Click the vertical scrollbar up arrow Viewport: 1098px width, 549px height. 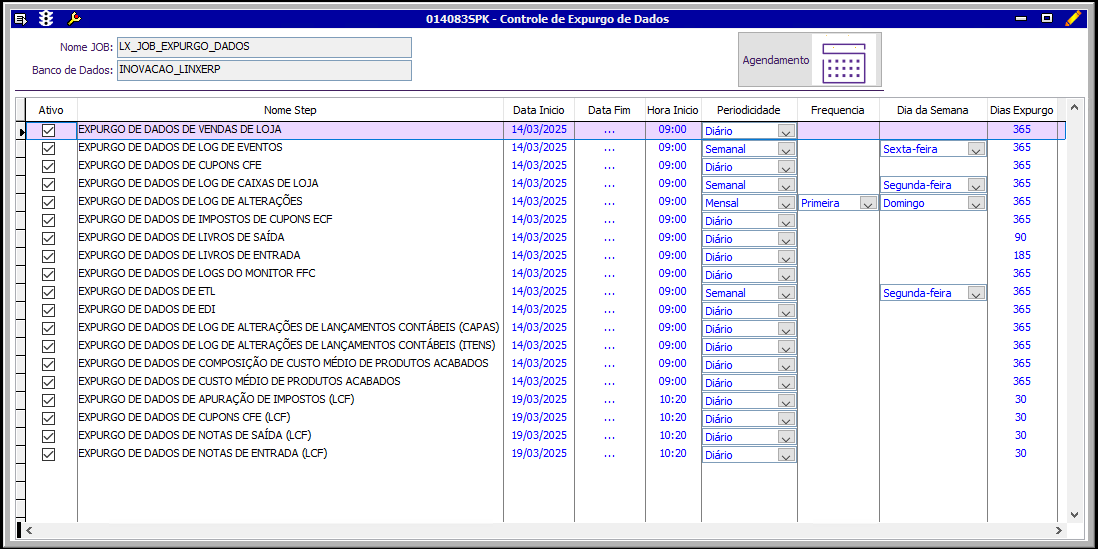tap(1074, 106)
